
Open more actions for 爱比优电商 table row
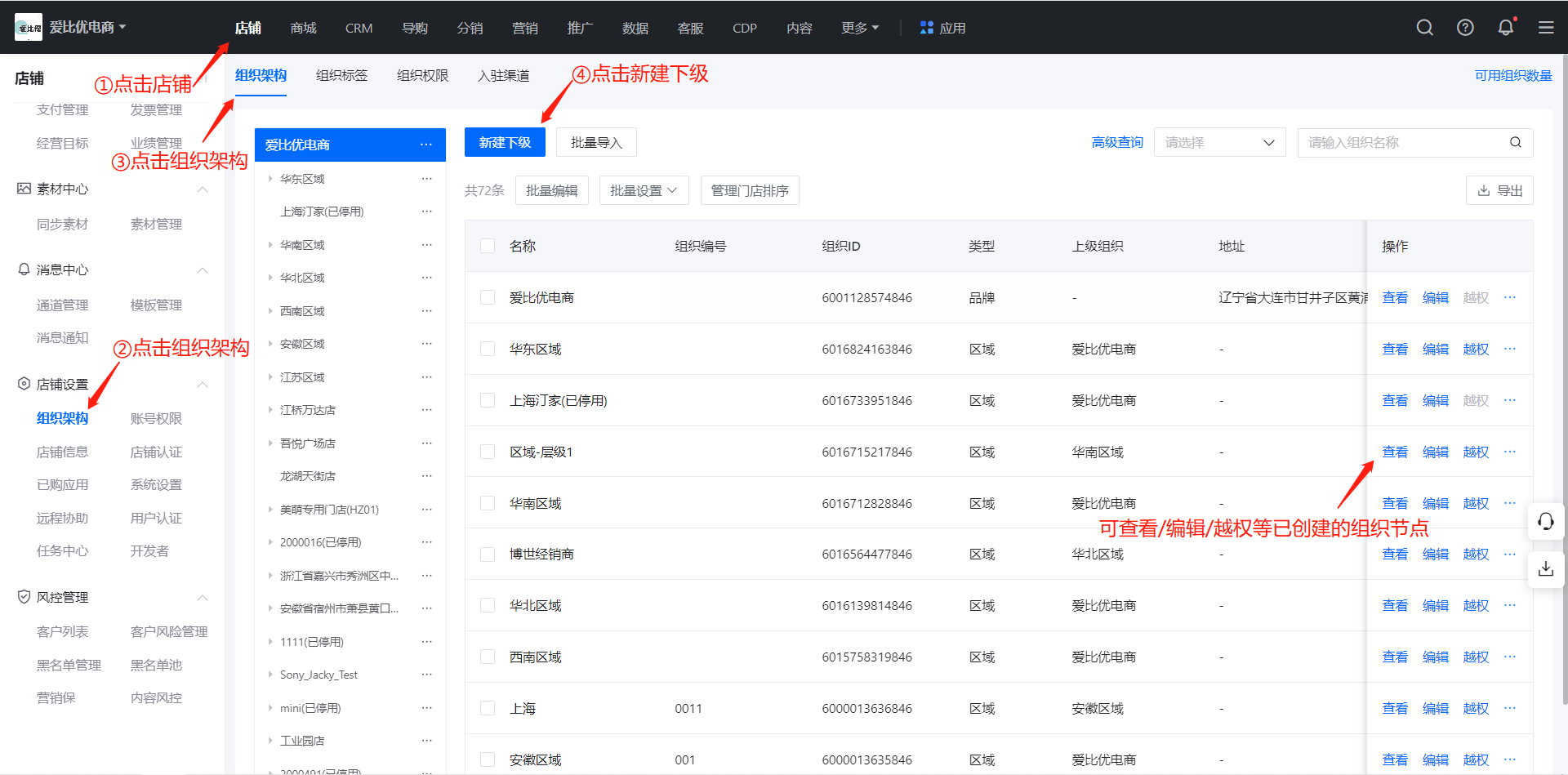pyautogui.click(x=1510, y=297)
